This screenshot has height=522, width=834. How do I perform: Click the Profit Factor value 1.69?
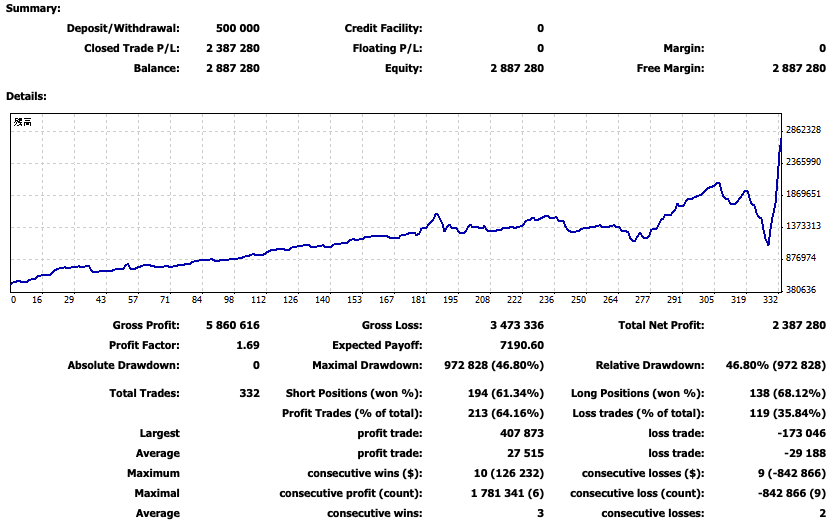(x=247, y=345)
